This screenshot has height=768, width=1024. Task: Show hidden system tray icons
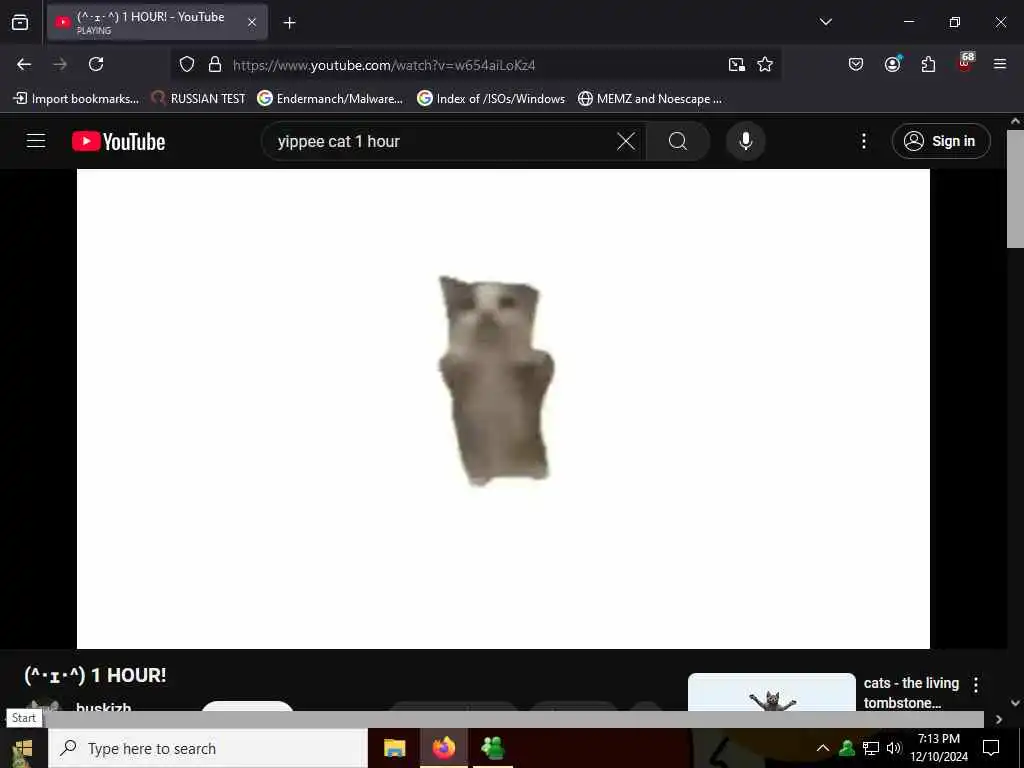[823, 748]
